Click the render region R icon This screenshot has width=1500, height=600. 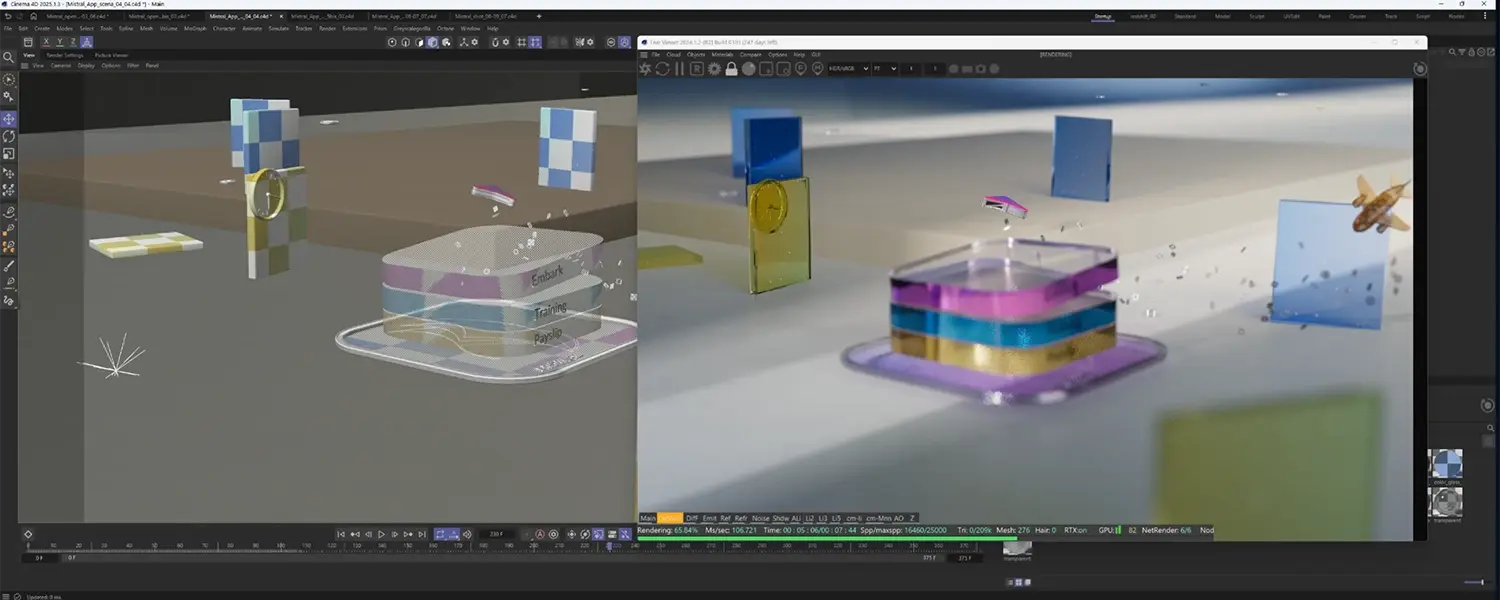click(697, 69)
